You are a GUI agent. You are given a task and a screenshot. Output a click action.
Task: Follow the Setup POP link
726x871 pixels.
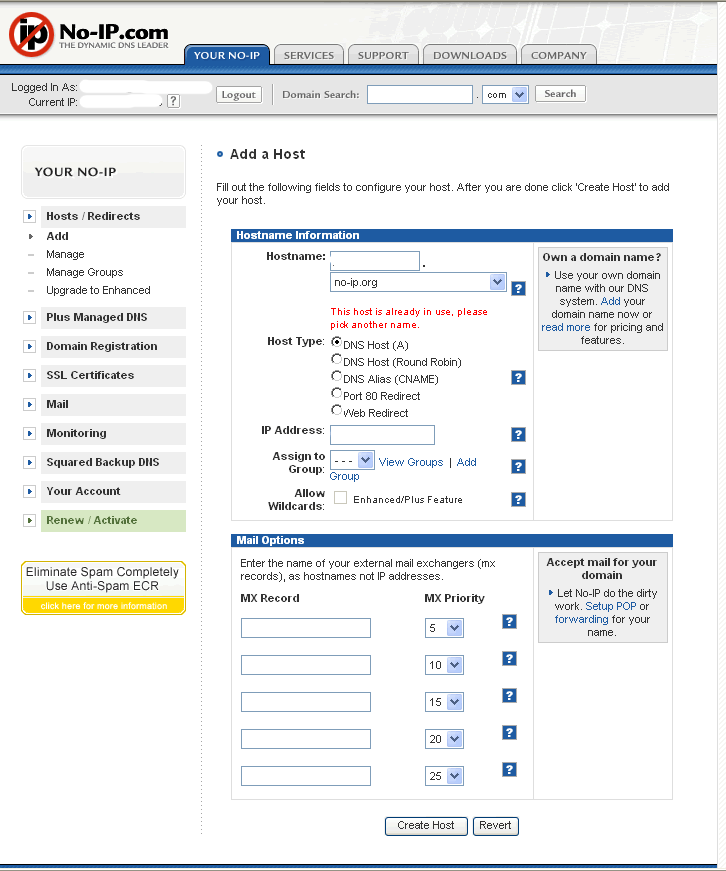(x=611, y=606)
